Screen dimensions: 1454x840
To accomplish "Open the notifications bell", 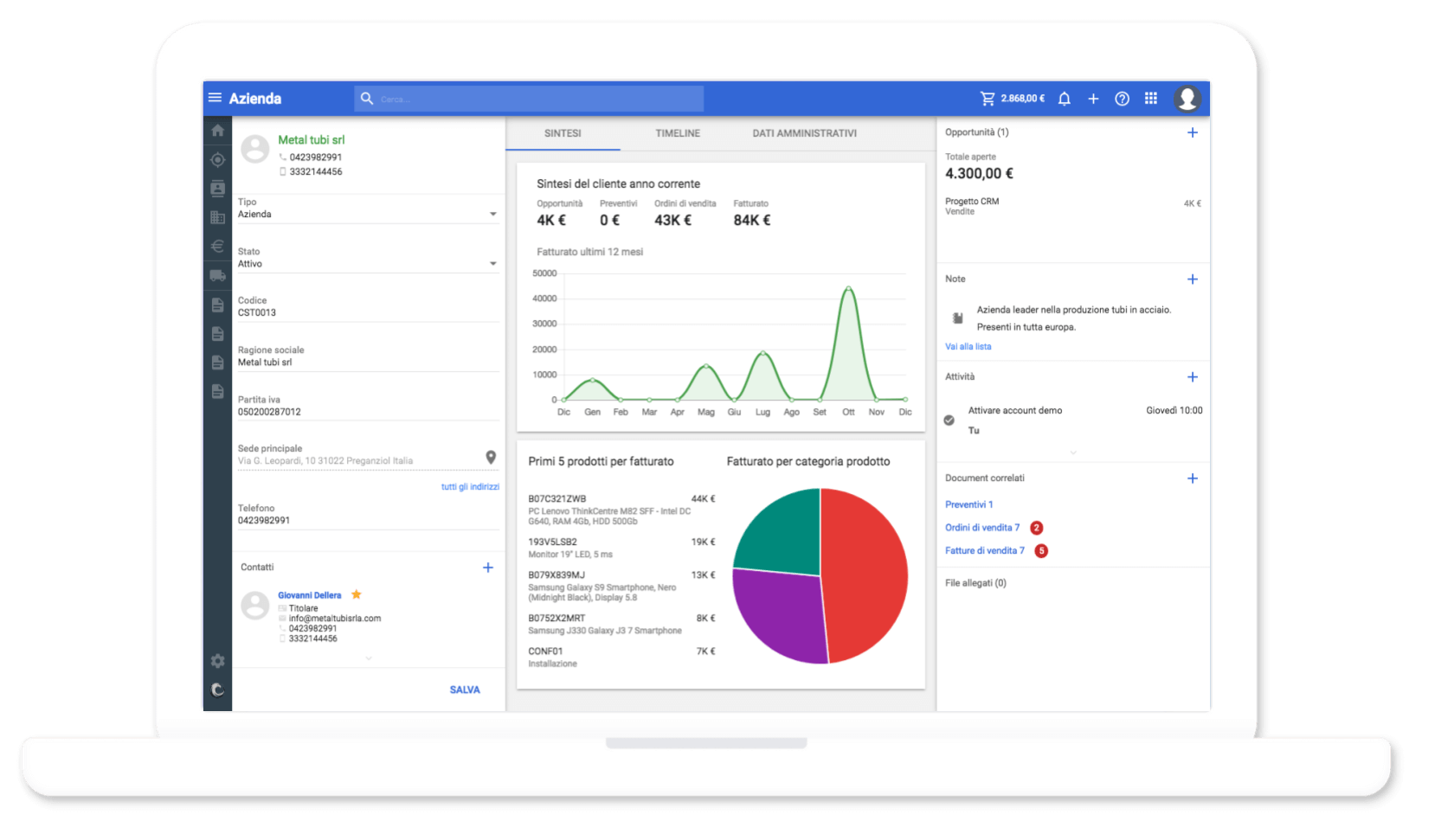I will pos(1065,99).
